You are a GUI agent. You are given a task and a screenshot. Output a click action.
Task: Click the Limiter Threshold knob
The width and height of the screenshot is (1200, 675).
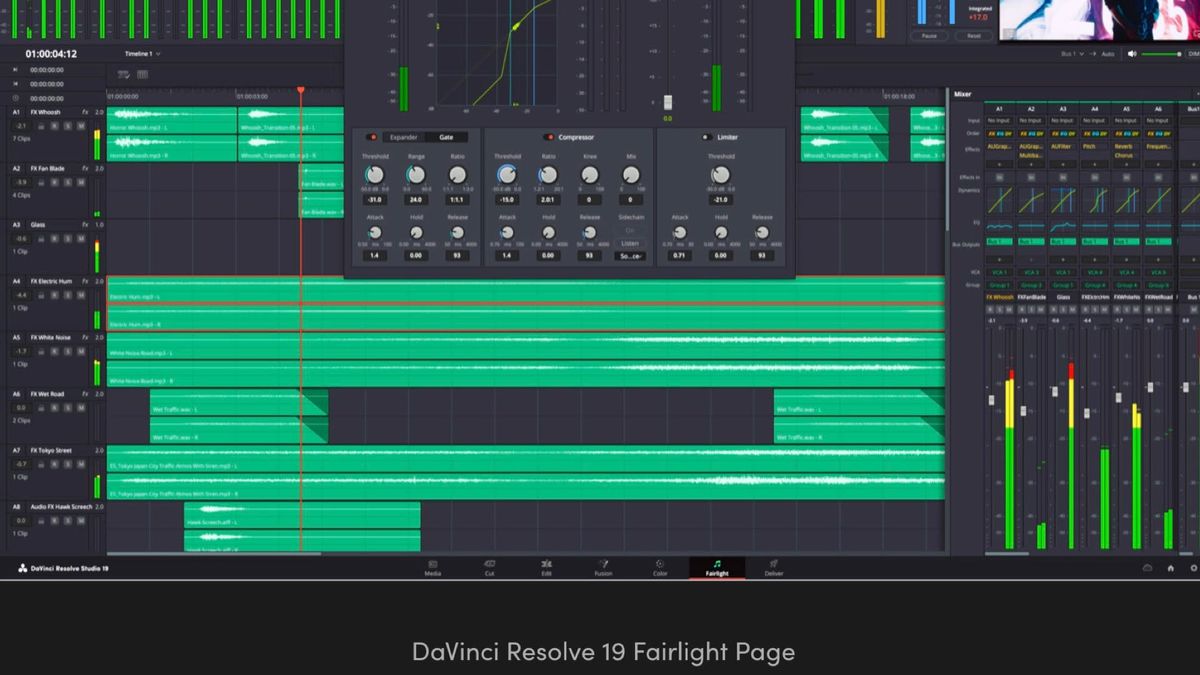720,175
